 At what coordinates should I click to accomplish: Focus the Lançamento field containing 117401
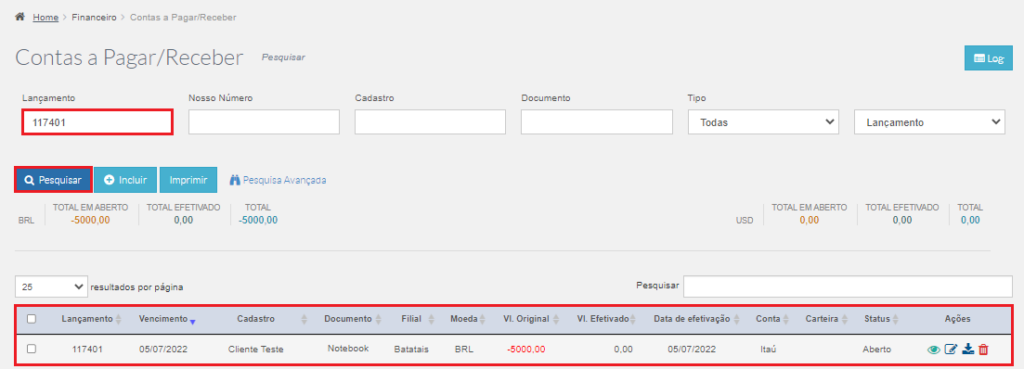click(x=97, y=122)
